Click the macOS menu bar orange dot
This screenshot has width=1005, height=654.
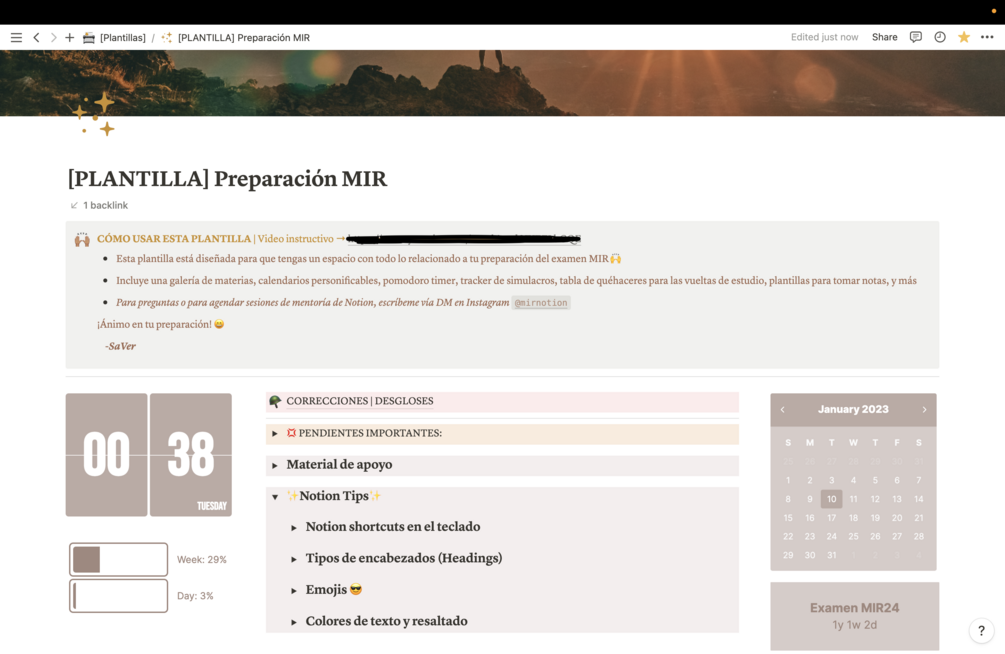[994, 11]
